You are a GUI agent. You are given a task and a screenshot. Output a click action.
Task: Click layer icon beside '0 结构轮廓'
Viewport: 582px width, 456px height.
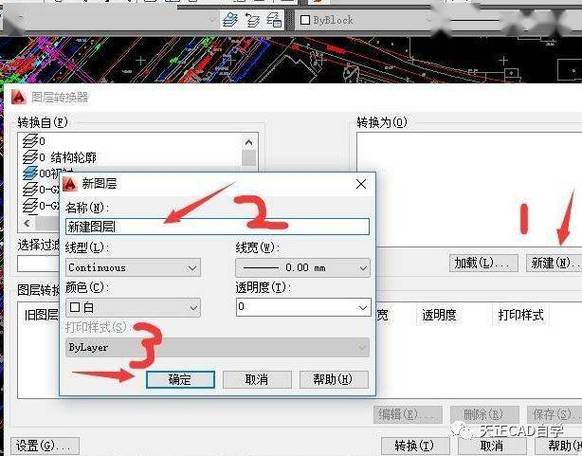tap(30, 157)
